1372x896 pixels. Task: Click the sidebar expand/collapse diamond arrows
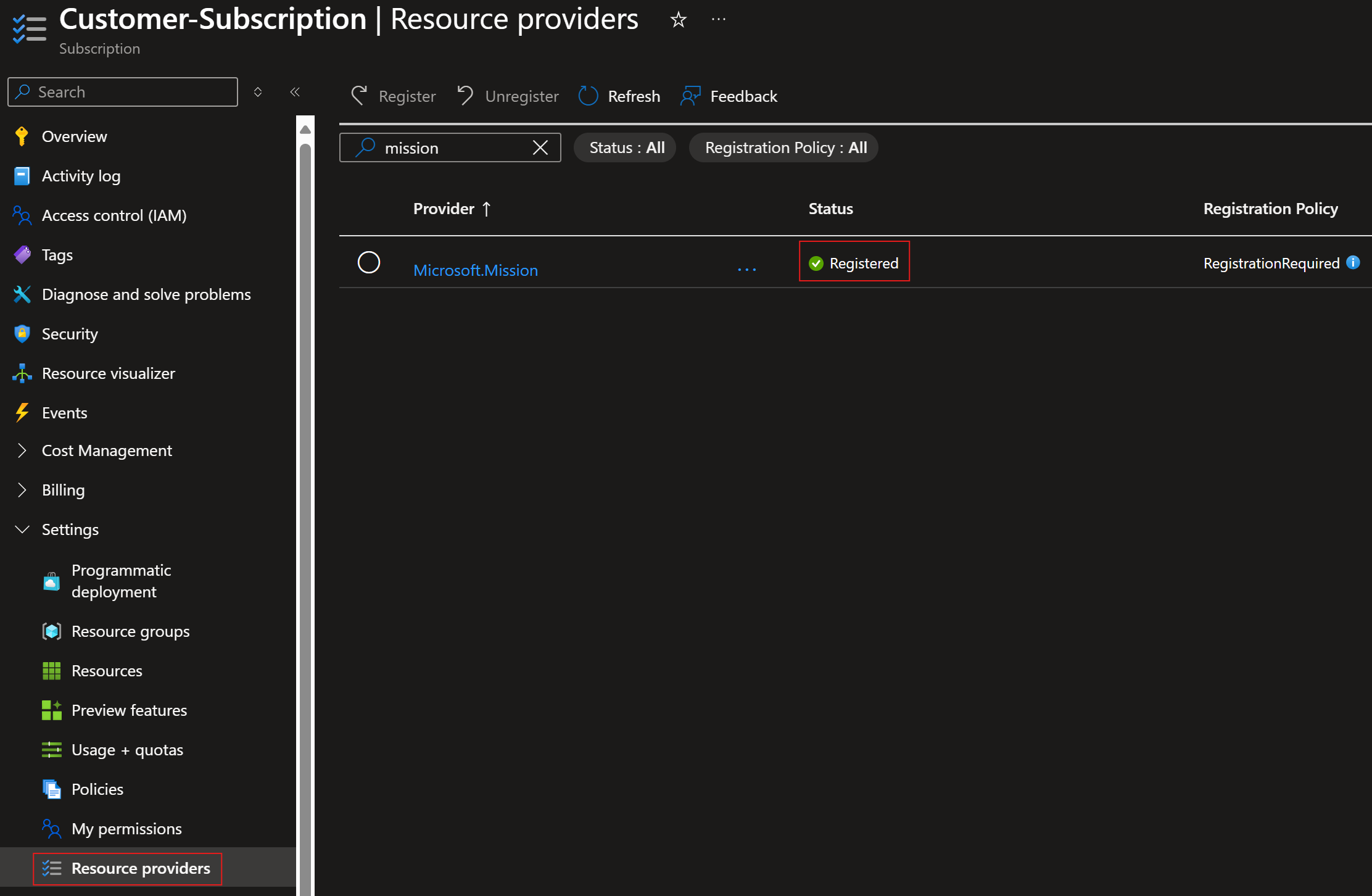(x=258, y=92)
